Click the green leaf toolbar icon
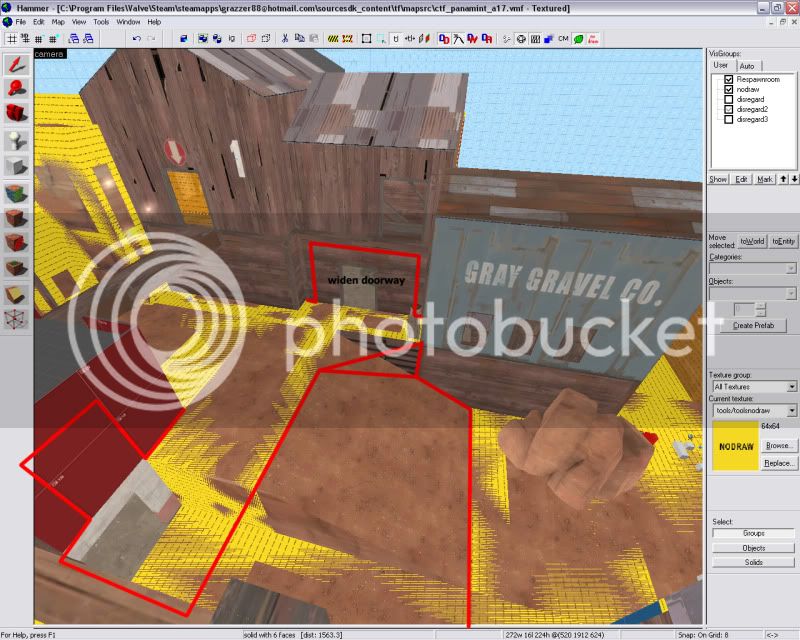Image resolution: width=800 pixels, height=640 pixels. coord(579,39)
